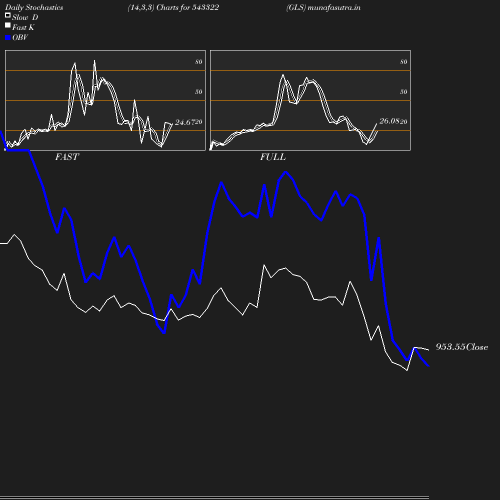The image size is (500, 500).
Task: Click the 'Slow D' legend label
Action: (25, 18)
